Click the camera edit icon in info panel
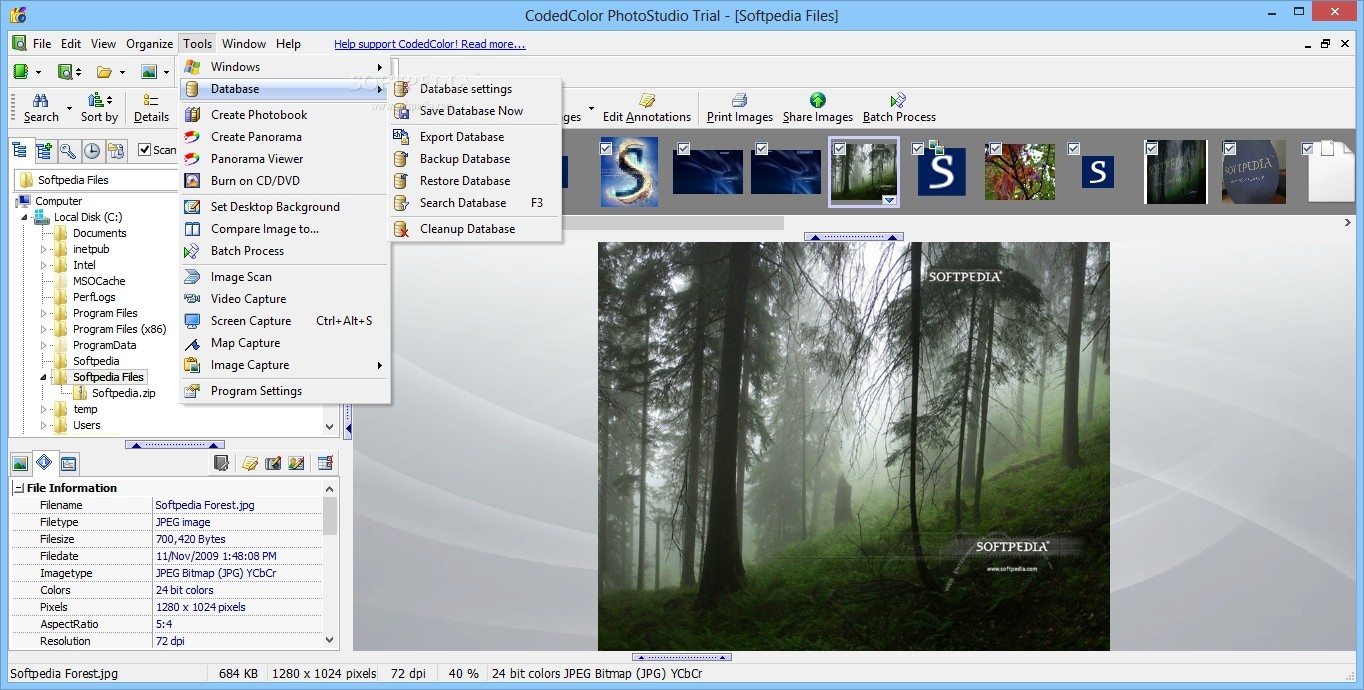The height and width of the screenshot is (690, 1364). 273,463
